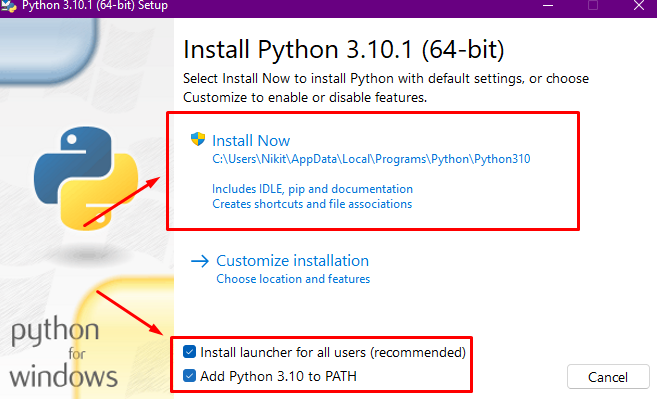657x399 pixels.
Task: Click the large Python snake logo
Action: click(x=86, y=178)
